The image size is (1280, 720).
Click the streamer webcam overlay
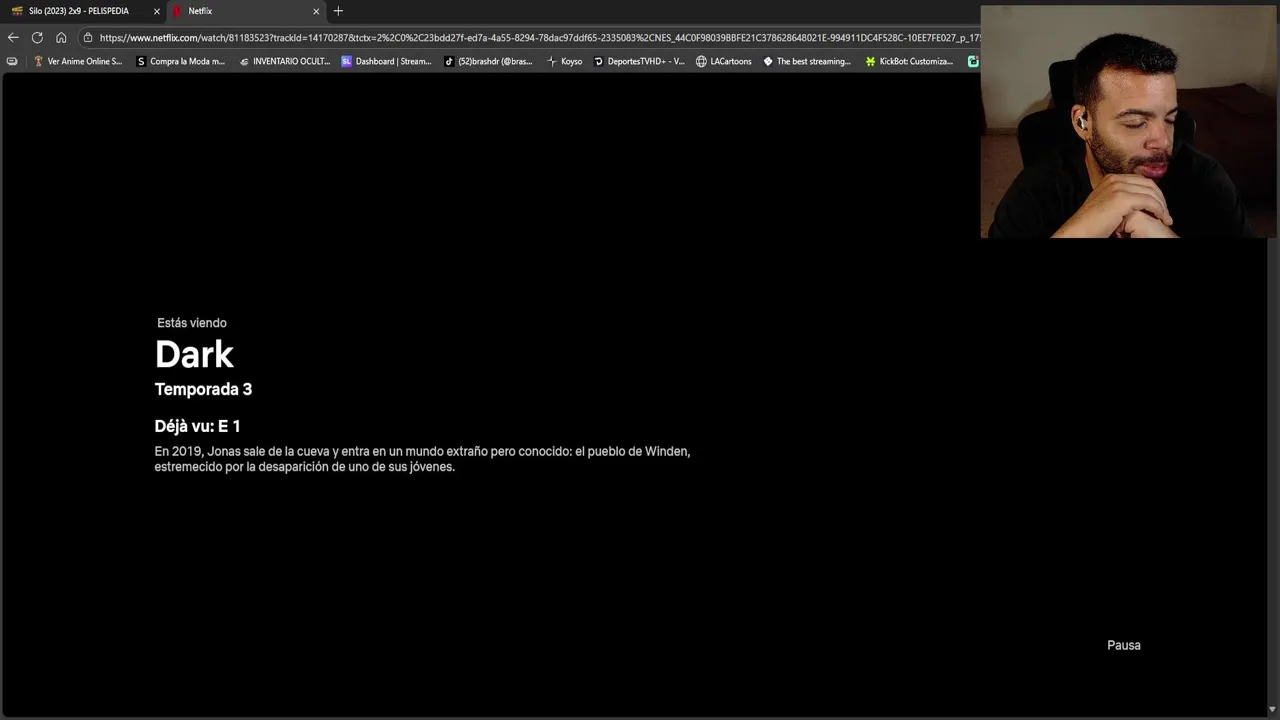coord(1128,122)
